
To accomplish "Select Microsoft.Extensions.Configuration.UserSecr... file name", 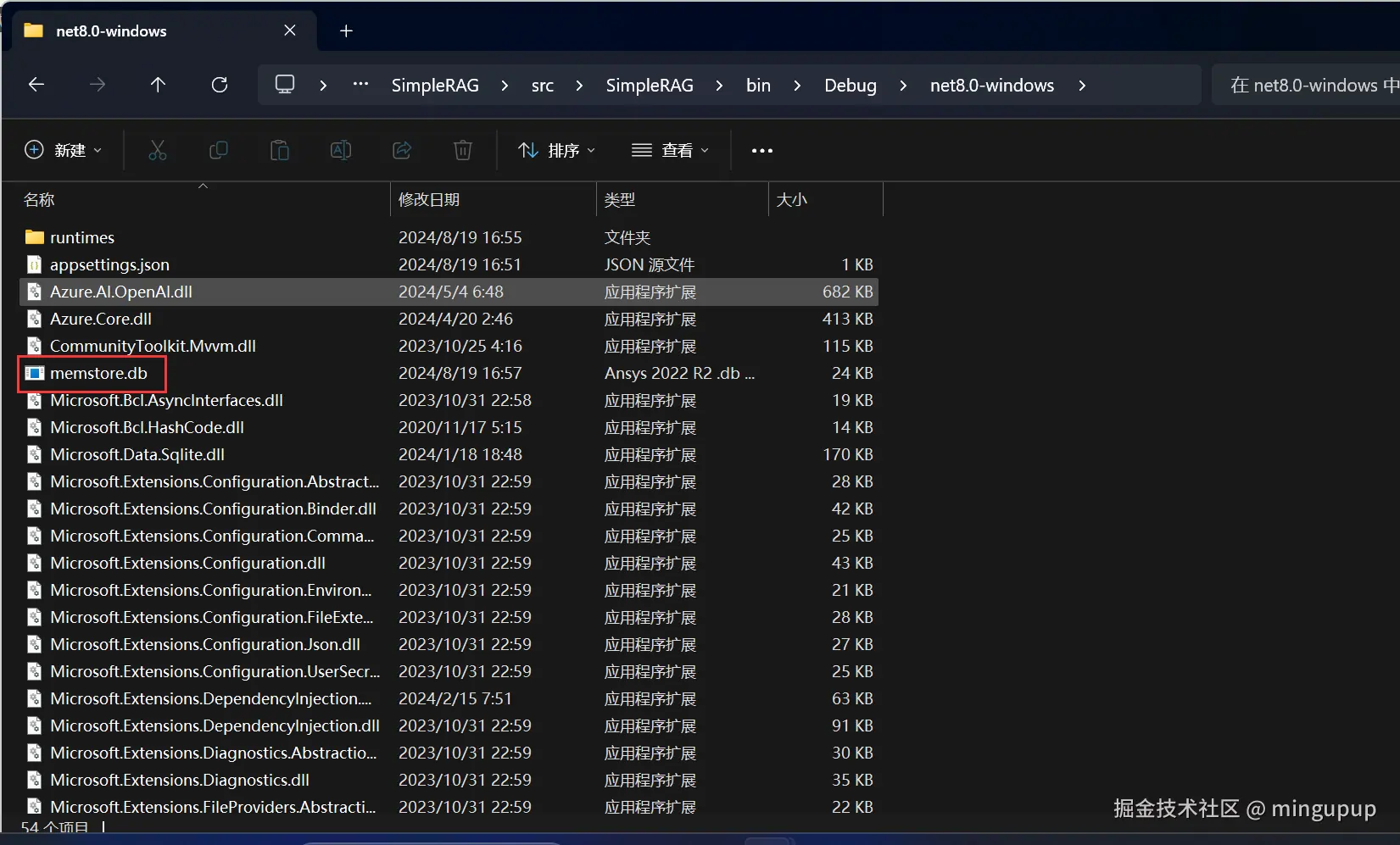I will coord(215,671).
